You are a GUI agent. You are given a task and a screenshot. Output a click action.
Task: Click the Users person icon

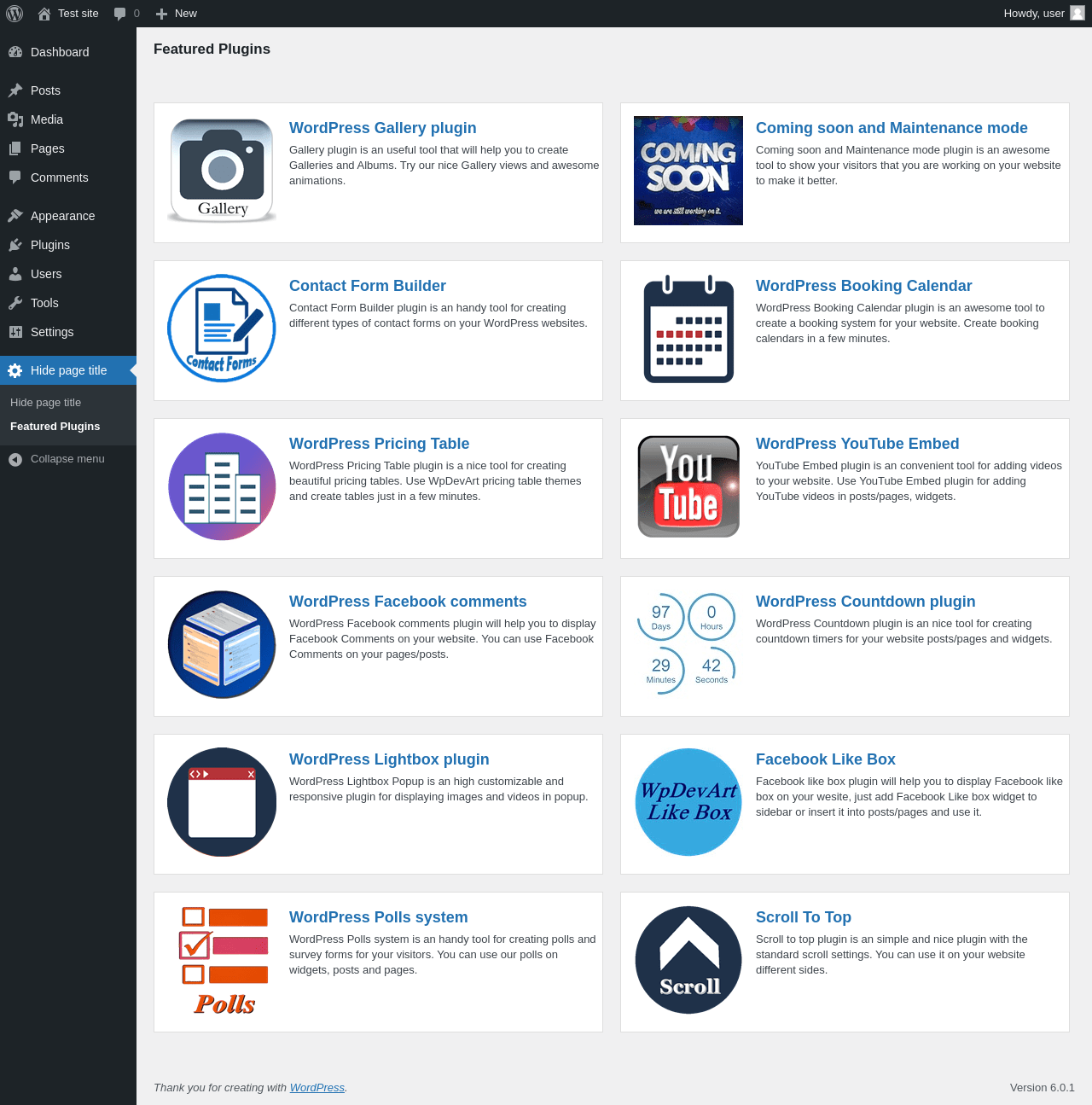click(x=15, y=274)
